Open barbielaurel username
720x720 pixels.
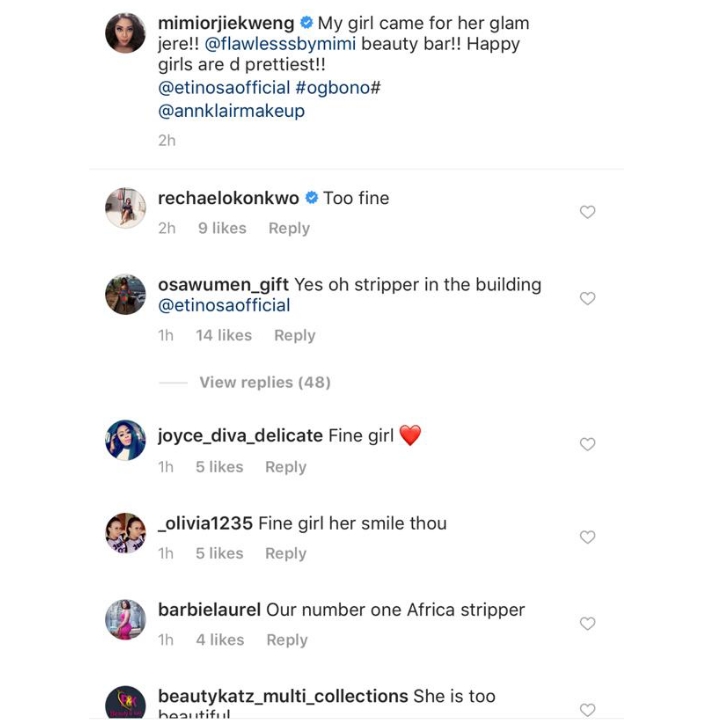[x=209, y=610]
